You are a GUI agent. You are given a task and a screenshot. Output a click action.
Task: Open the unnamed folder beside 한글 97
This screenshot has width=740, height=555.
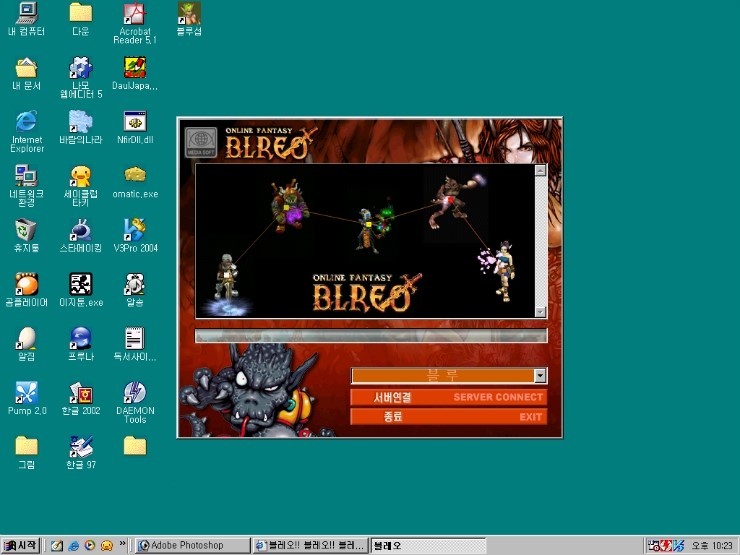[x=135, y=446]
